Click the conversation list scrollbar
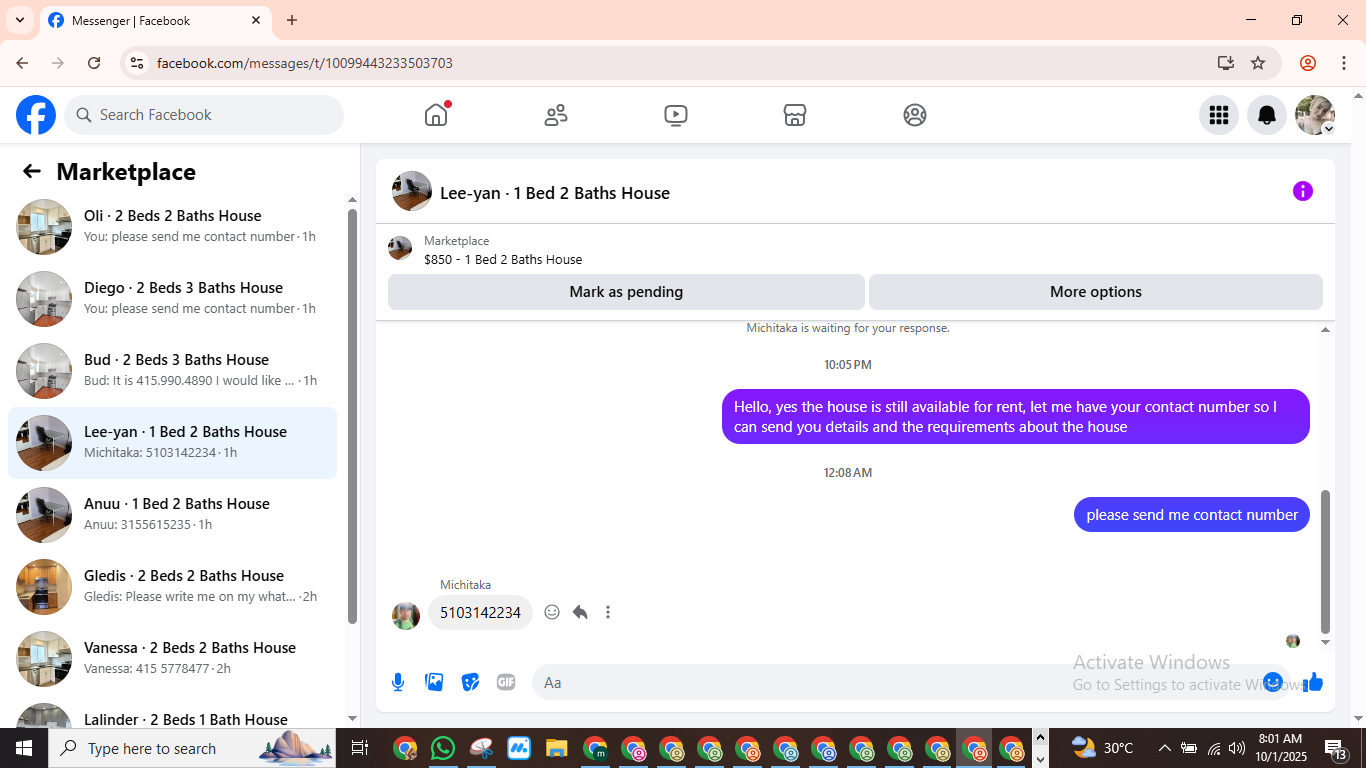The width and height of the screenshot is (1366, 768). click(x=352, y=416)
